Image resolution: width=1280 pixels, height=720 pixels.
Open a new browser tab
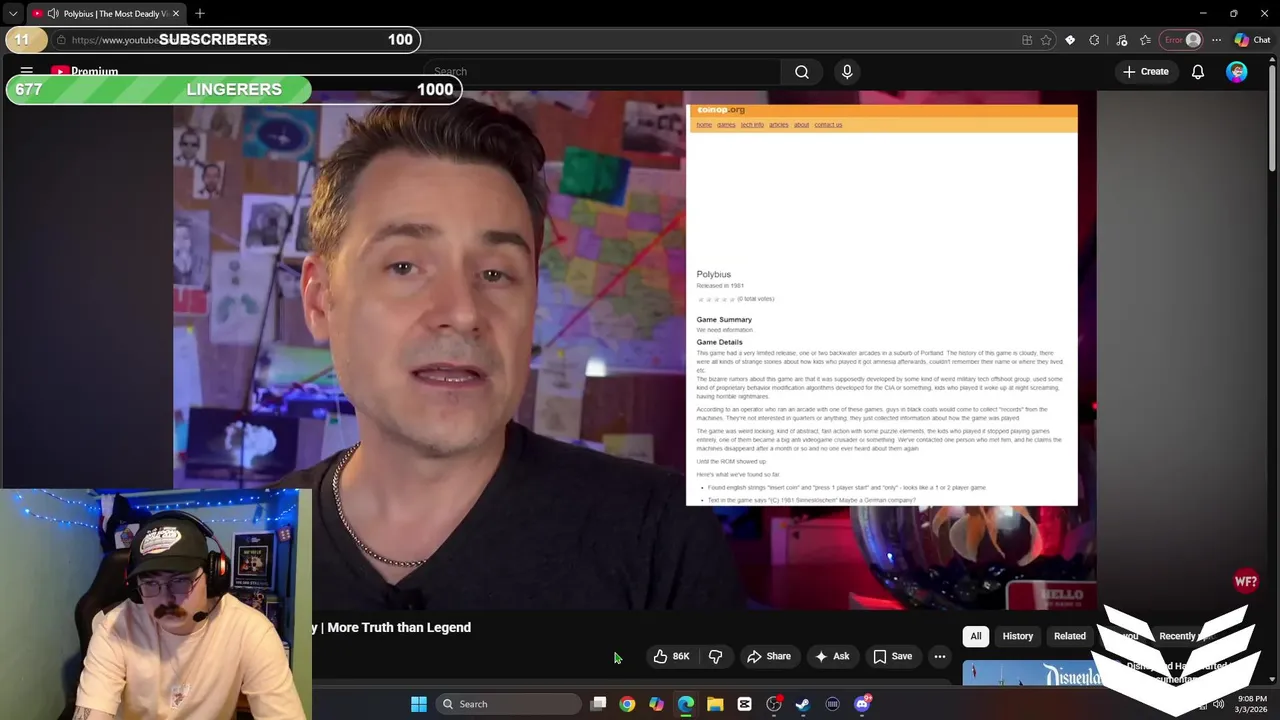pyautogui.click(x=200, y=14)
